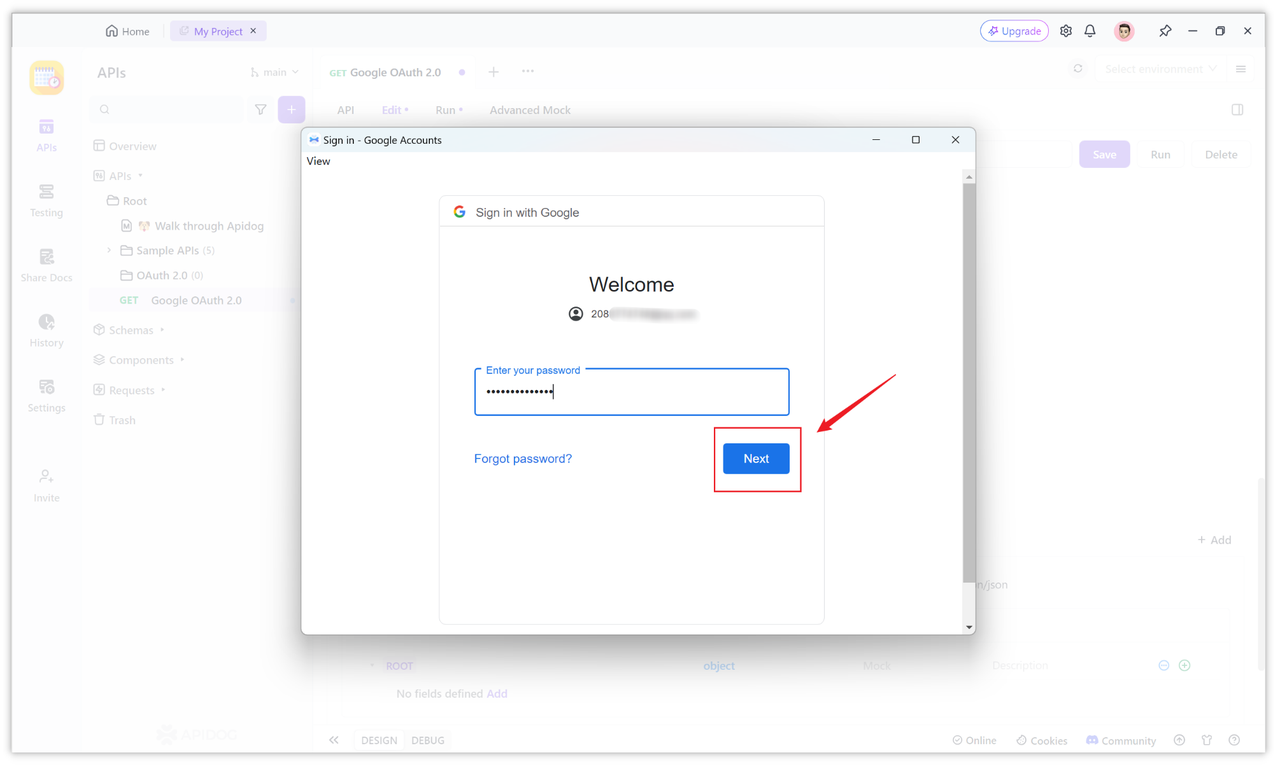Add a new tab with plus icon
The height and width of the screenshot is (769, 1280).
[493, 72]
